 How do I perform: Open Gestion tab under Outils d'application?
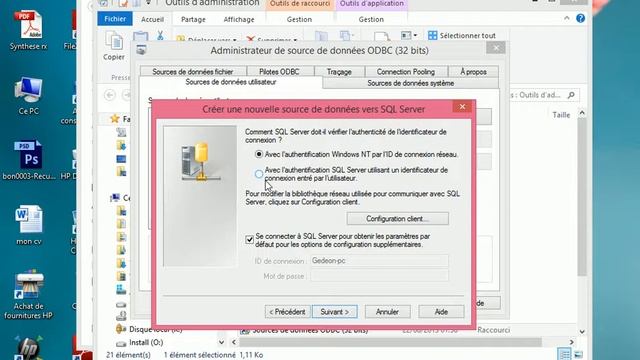point(371,19)
